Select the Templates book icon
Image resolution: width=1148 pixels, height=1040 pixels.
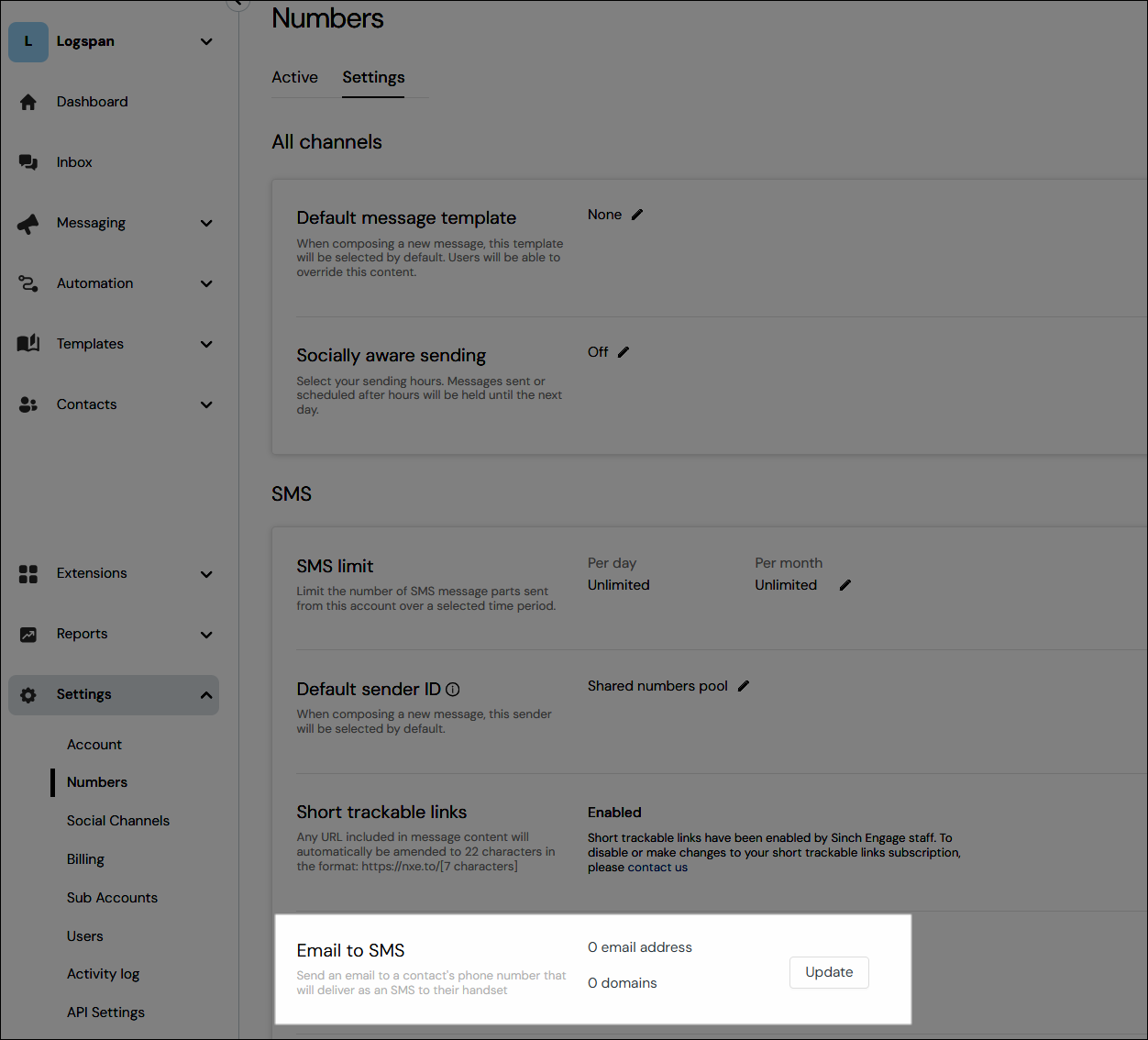coord(28,343)
